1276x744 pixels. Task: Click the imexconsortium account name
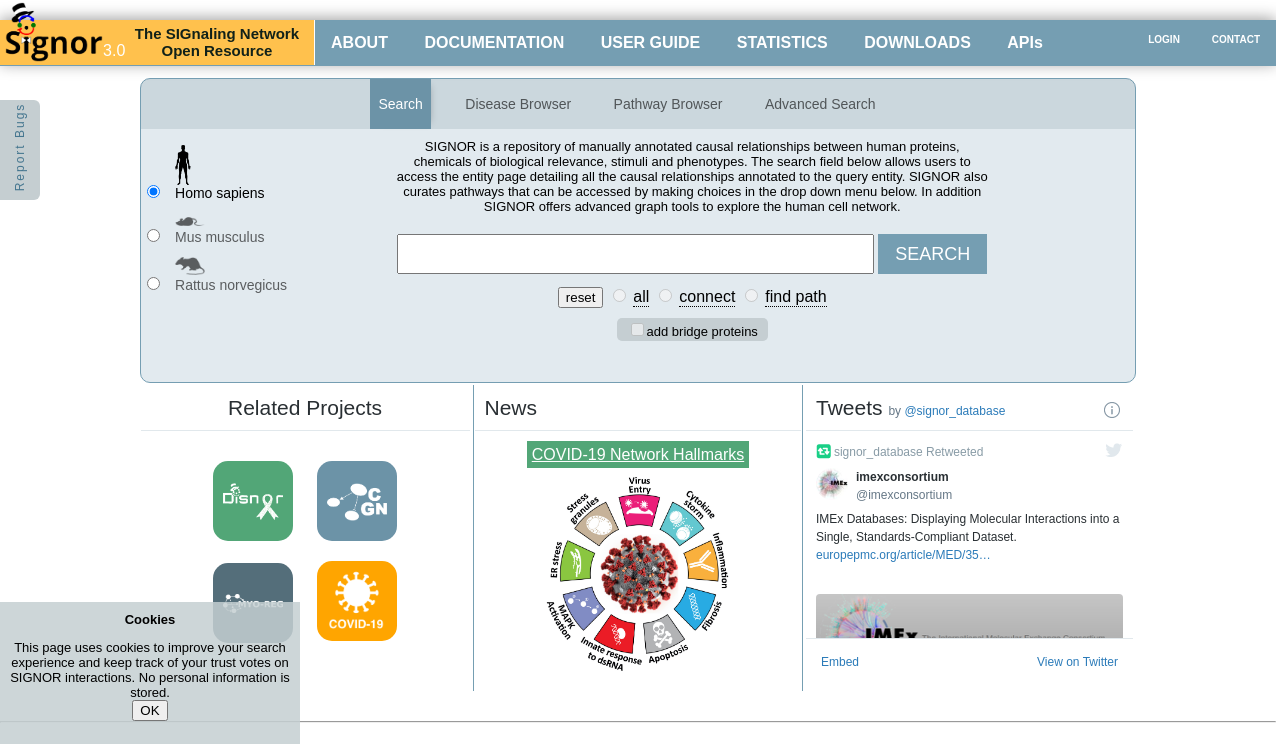click(902, 477)
